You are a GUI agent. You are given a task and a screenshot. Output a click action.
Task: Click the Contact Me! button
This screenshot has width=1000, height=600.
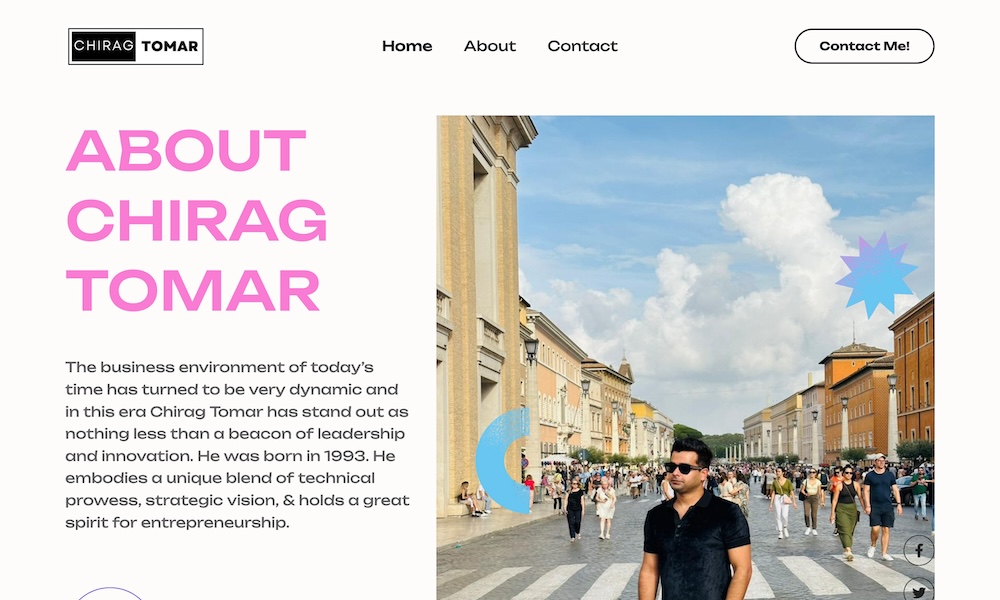[x=864, y=46]
